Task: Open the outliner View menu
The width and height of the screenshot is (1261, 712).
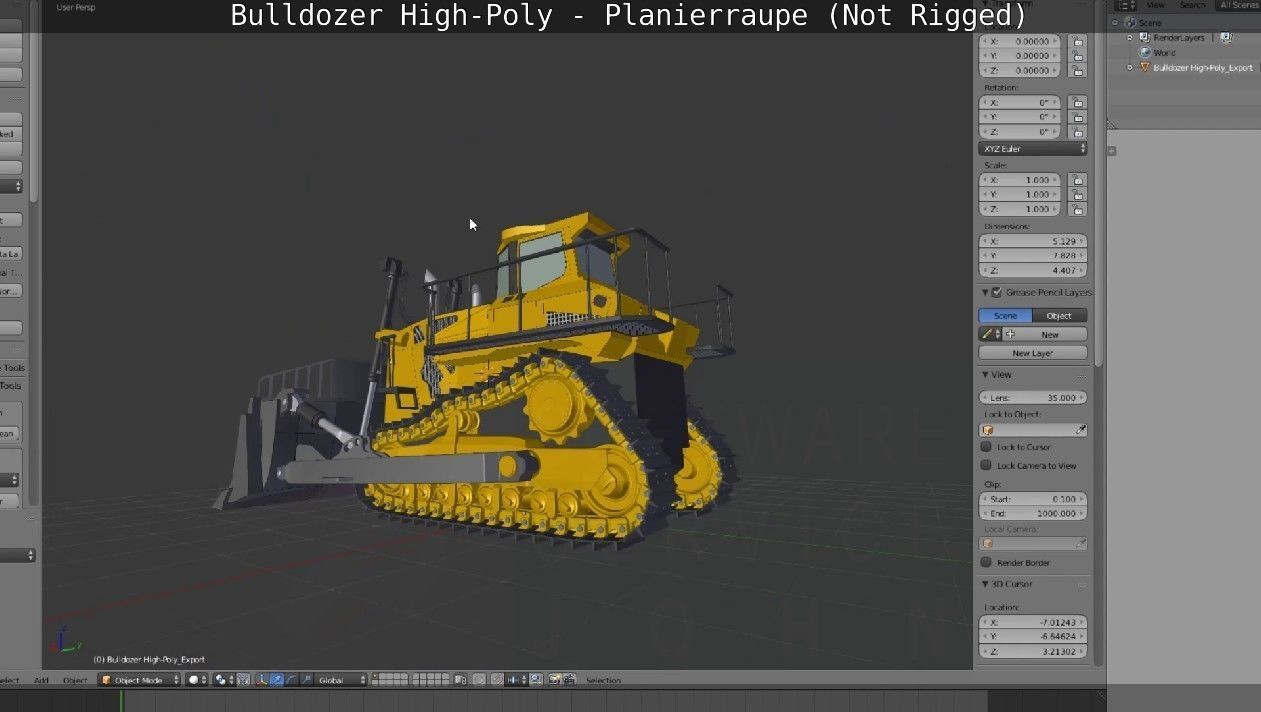Action: [1155, 5]
